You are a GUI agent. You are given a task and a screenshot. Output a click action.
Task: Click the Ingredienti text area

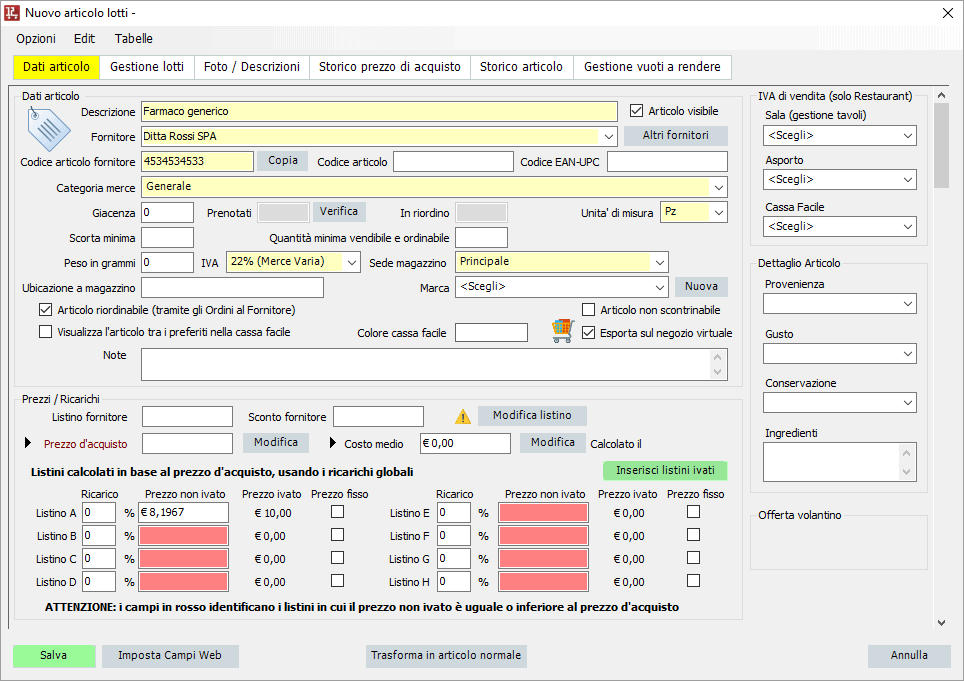pyautogui.click(x=840, y=462)
